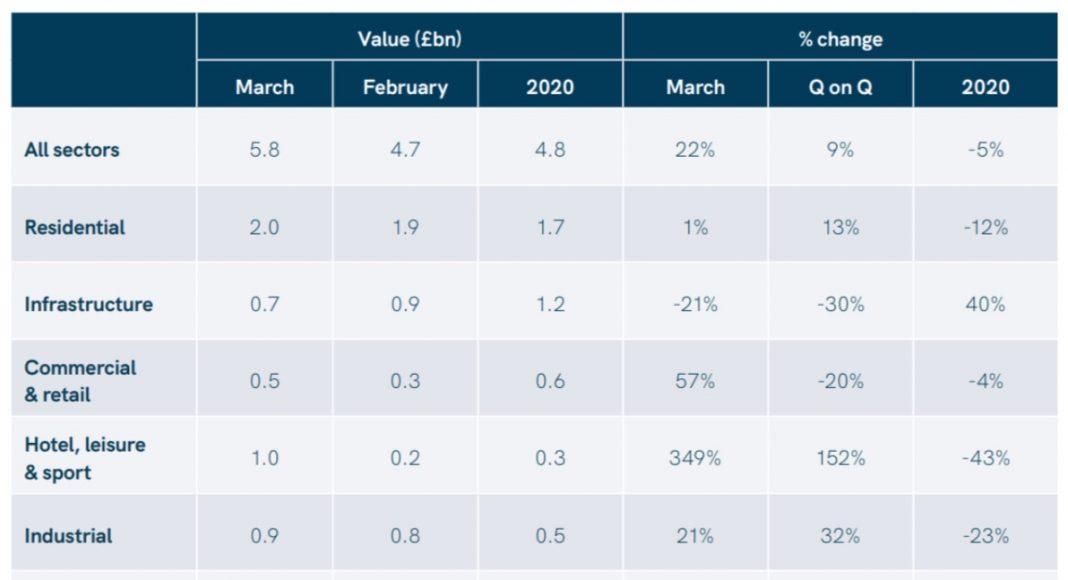
Task: Select the 'Infrastructure' row label
Action: pyautogui.click(x=89, y=304)
